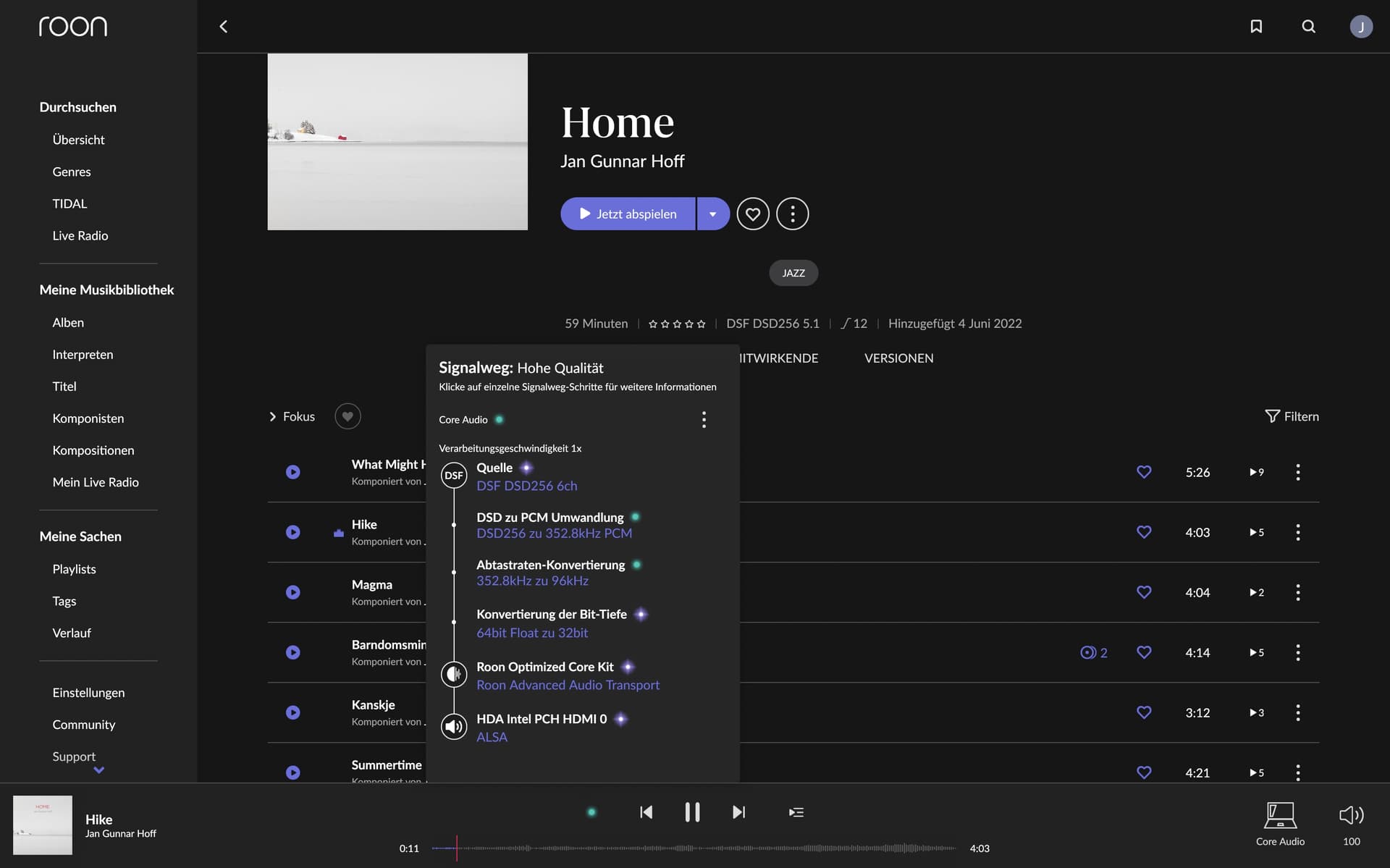Click Jetzt abspielen button
The height and width of the screenshot is (868, 1390).
click(628, 214)
